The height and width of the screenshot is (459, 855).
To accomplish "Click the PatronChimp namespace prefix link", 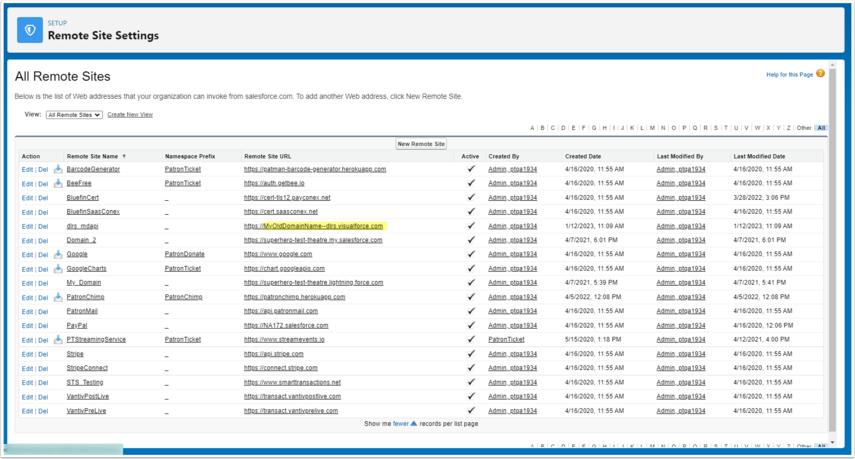I will pos(183,297).
